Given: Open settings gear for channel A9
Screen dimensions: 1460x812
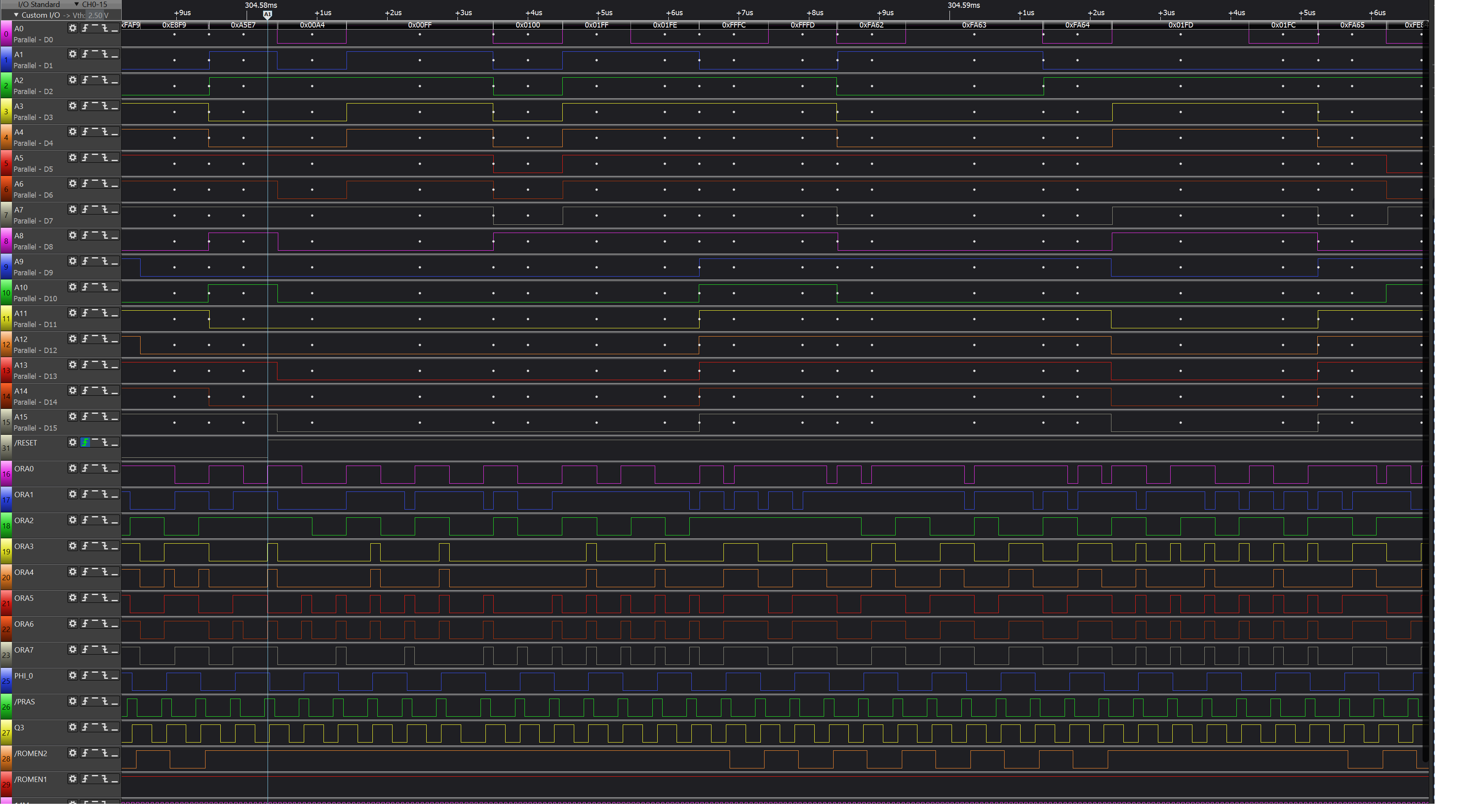Looking at the screenshot, I should click(x=72, y=261).
